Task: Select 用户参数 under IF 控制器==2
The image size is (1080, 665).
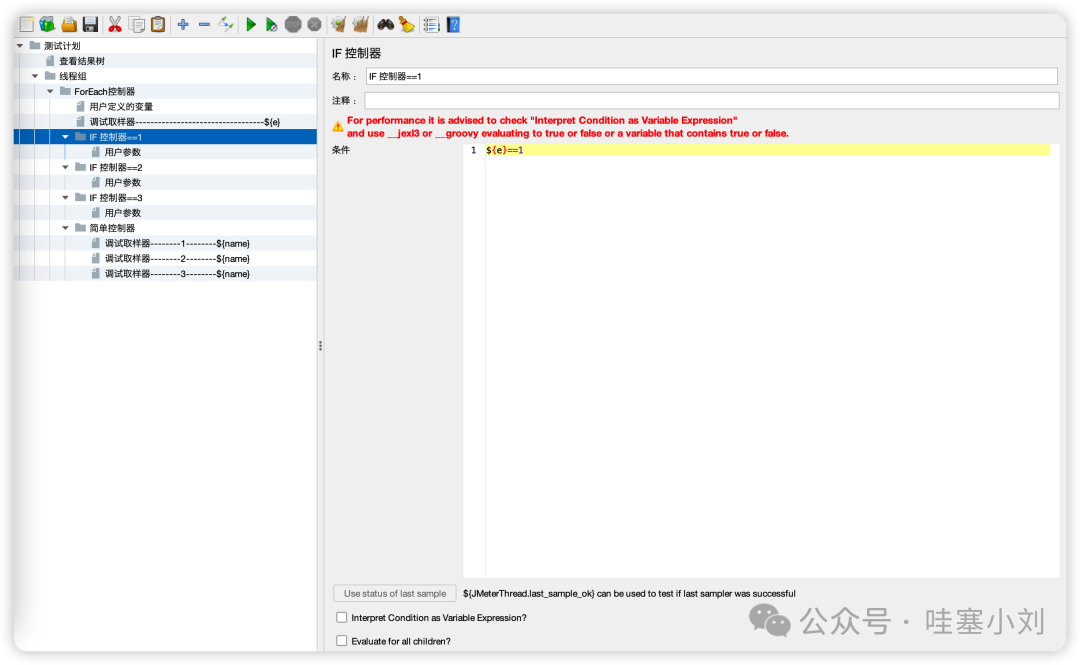Action: [x=123, y=182]
